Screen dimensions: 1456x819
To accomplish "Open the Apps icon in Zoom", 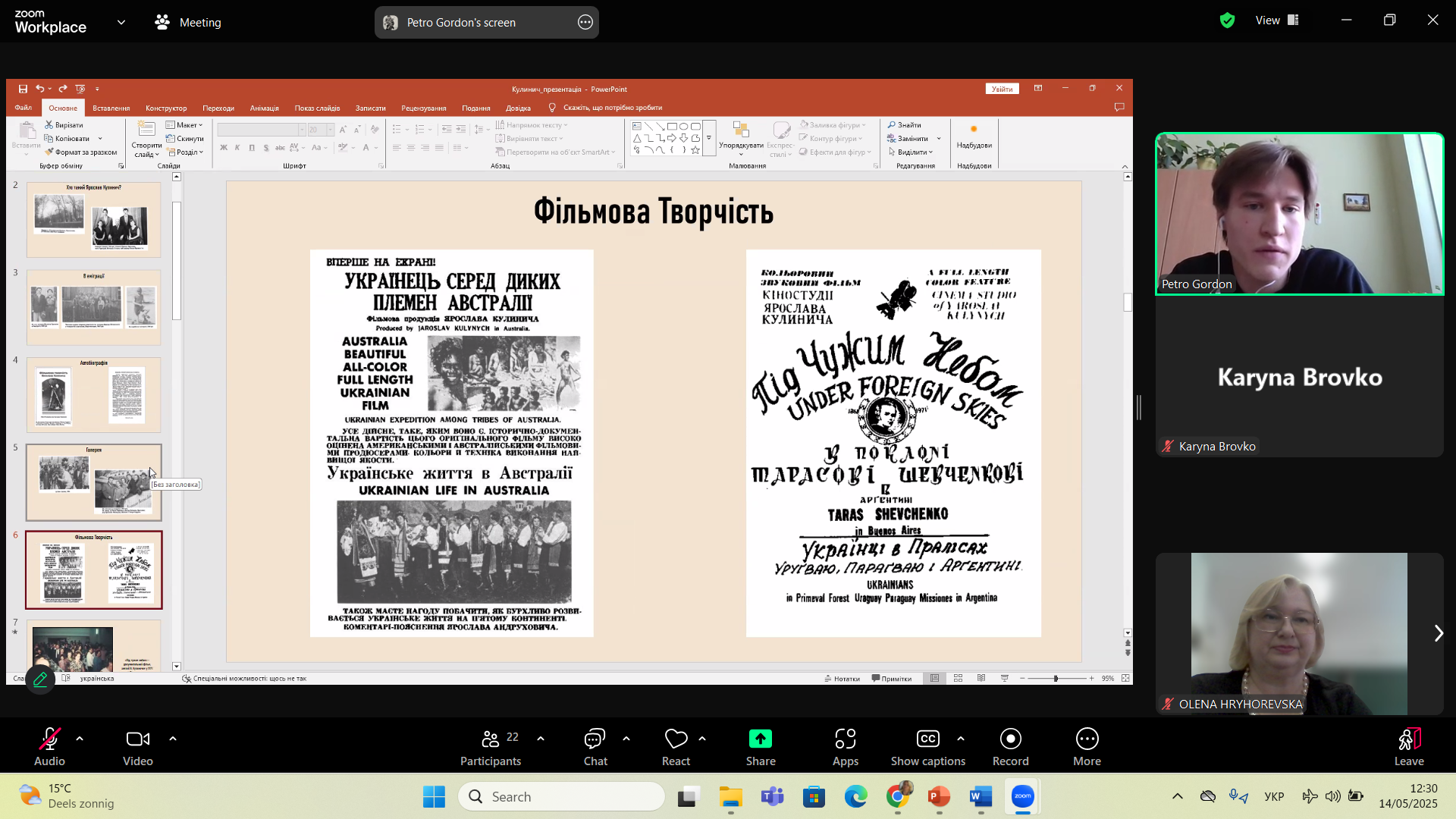I will pos(845,739).
